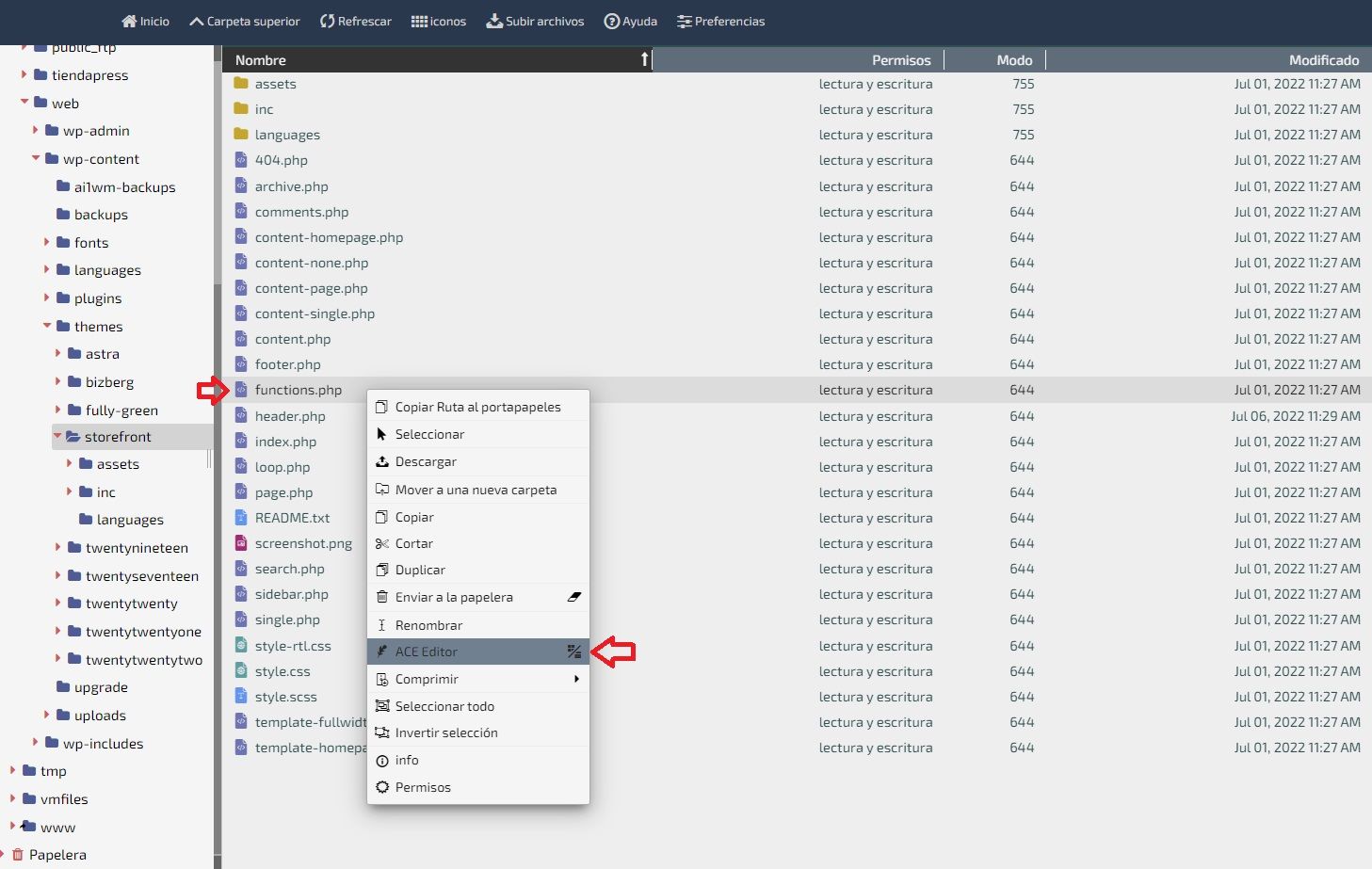Click the Papelera trash icon
This screenshot has width=1372, height=869.
[x=17, y=854]
